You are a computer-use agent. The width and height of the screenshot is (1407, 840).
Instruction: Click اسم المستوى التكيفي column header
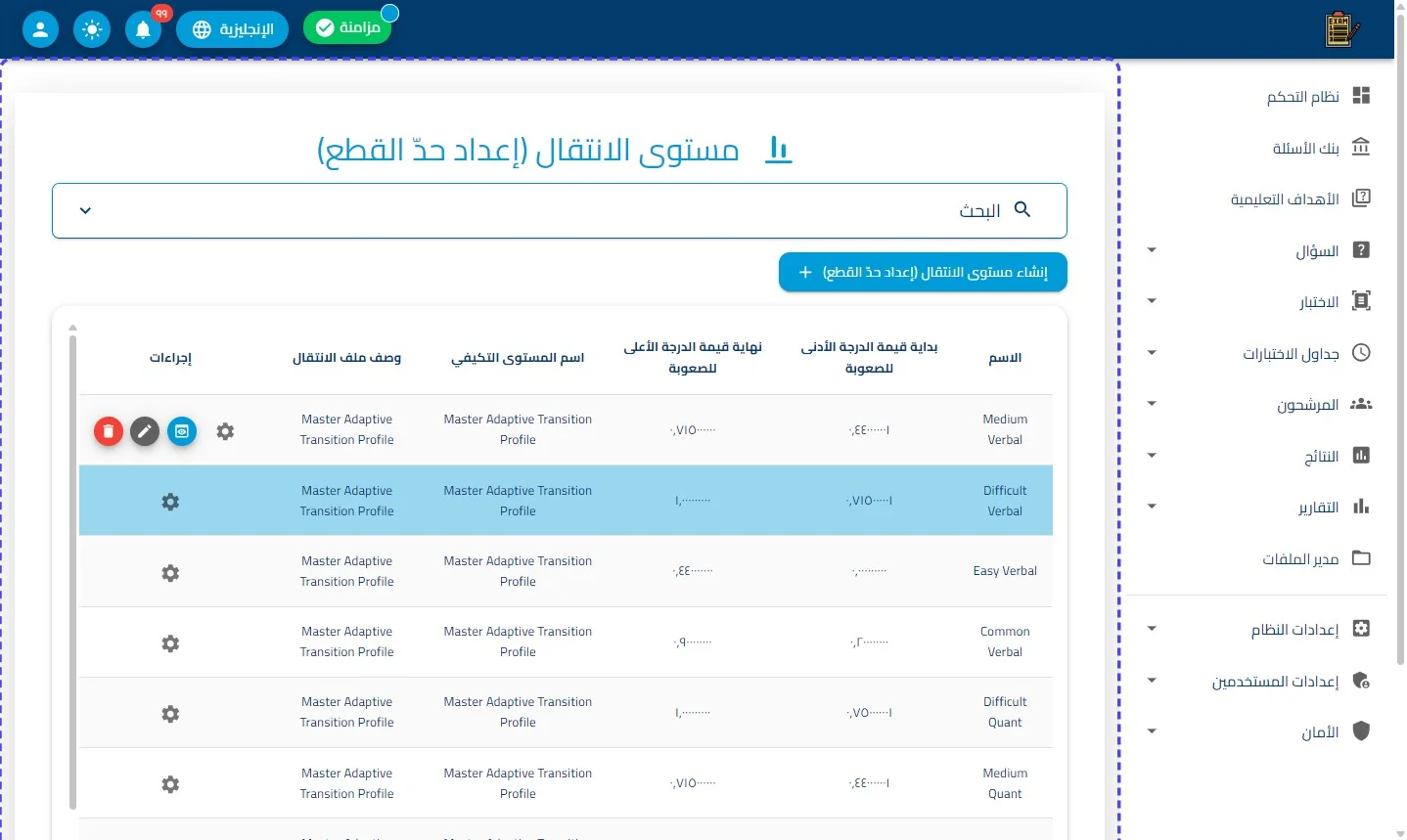[x=518, y=358]
